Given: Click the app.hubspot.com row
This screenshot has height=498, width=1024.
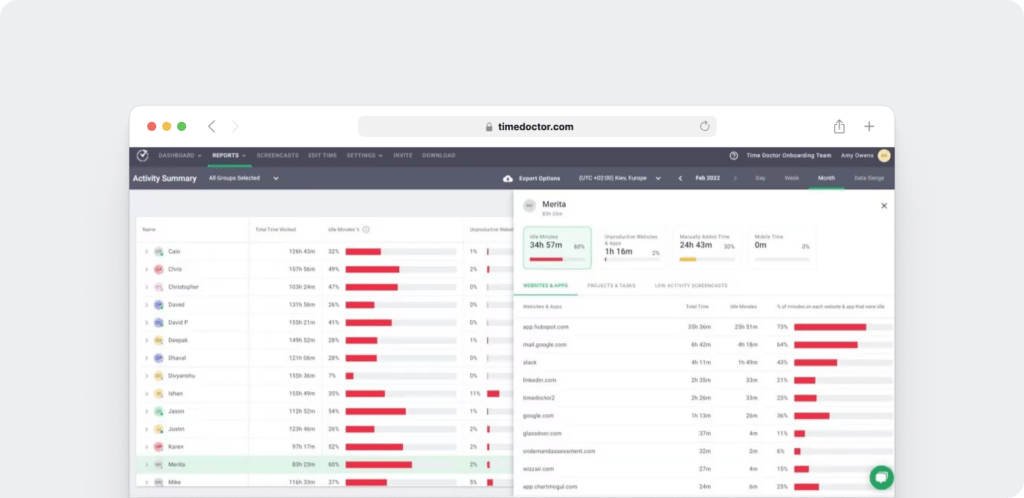Looking at the screenshot, I should [704, 327].
